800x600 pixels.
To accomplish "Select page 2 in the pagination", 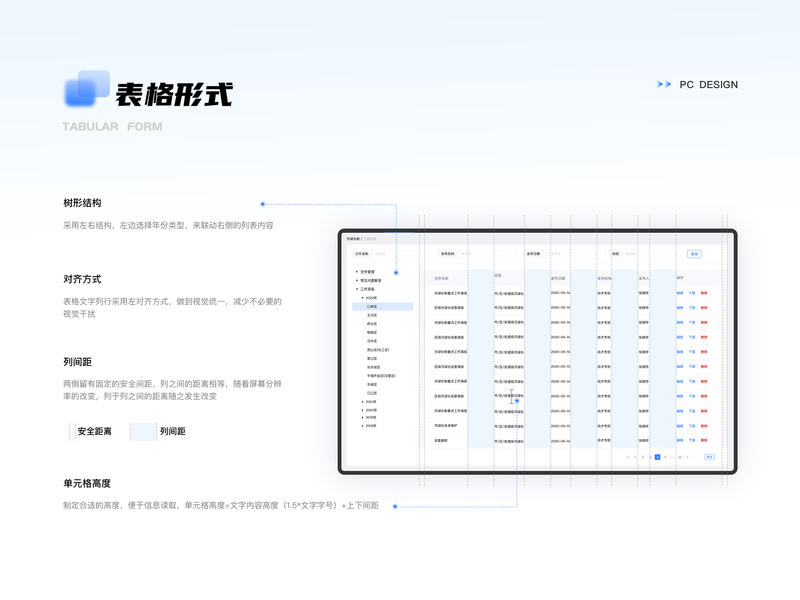I will click(x=642, y=457).
